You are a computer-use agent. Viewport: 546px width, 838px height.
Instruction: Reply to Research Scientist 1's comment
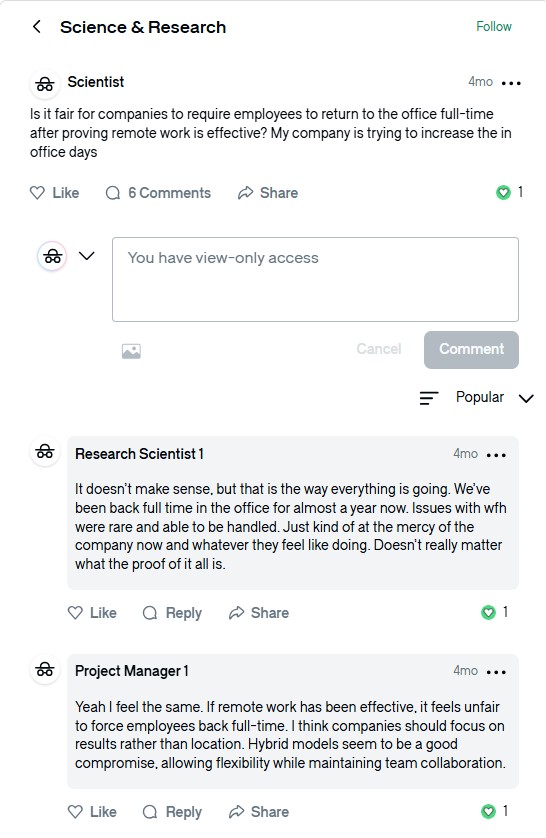click(173, 613)
